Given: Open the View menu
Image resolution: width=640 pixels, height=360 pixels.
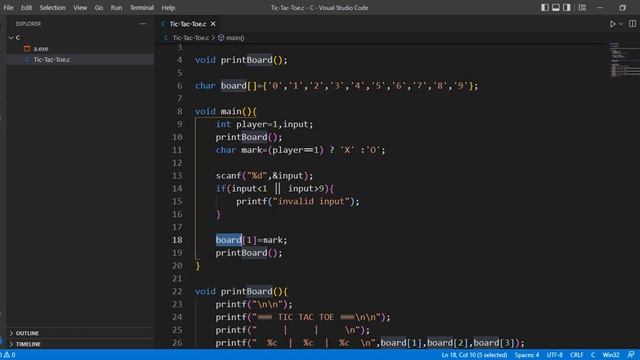Looking at the screenshot, I should tap(80, 8).
